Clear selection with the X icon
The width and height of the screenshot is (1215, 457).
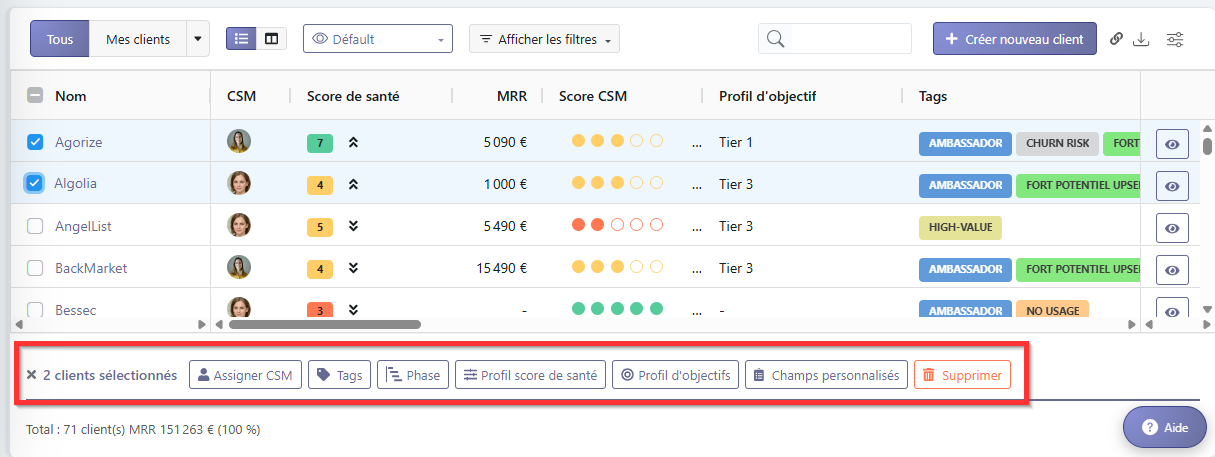tap(31, 375)
